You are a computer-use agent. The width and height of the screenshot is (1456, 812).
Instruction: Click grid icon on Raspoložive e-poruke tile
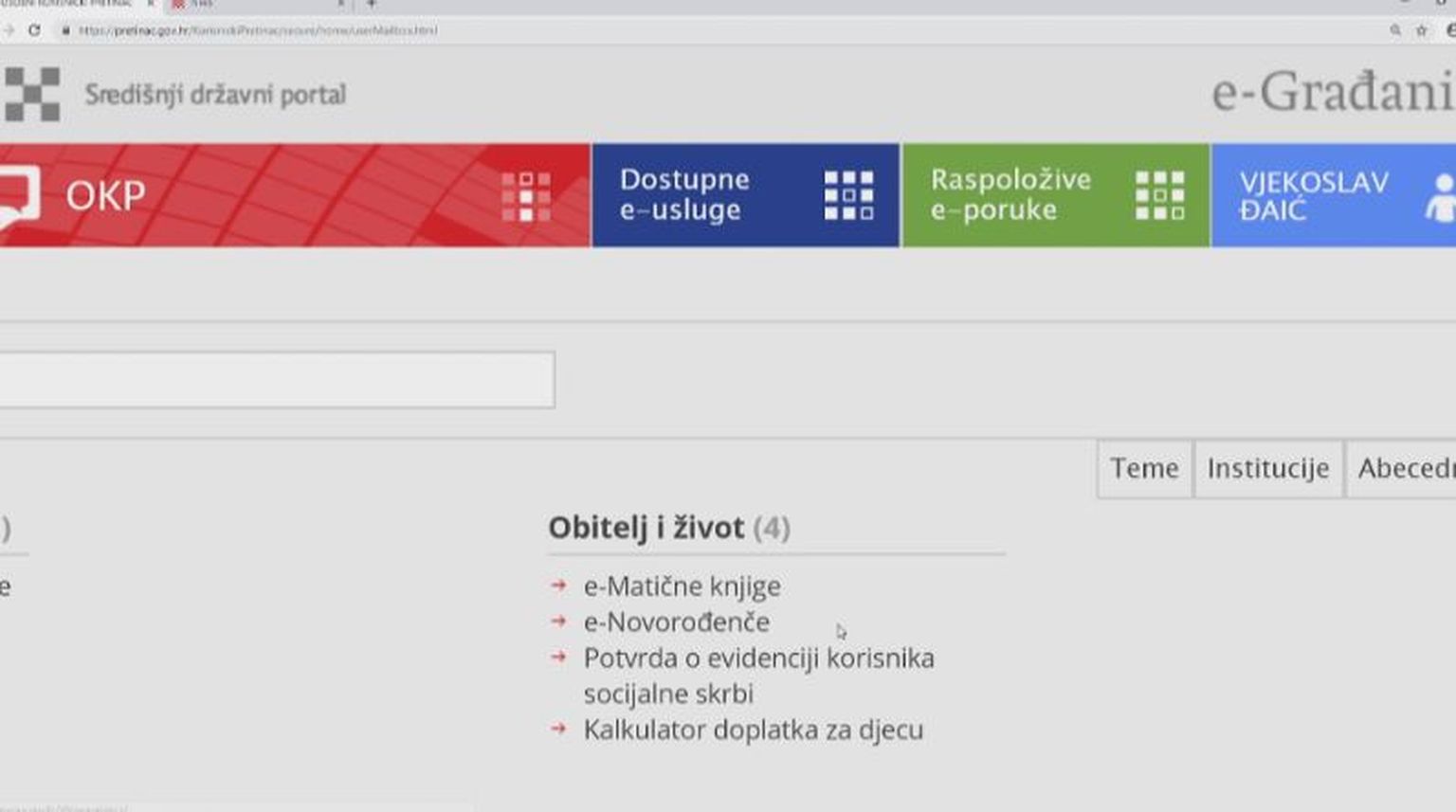(1159, 195)
